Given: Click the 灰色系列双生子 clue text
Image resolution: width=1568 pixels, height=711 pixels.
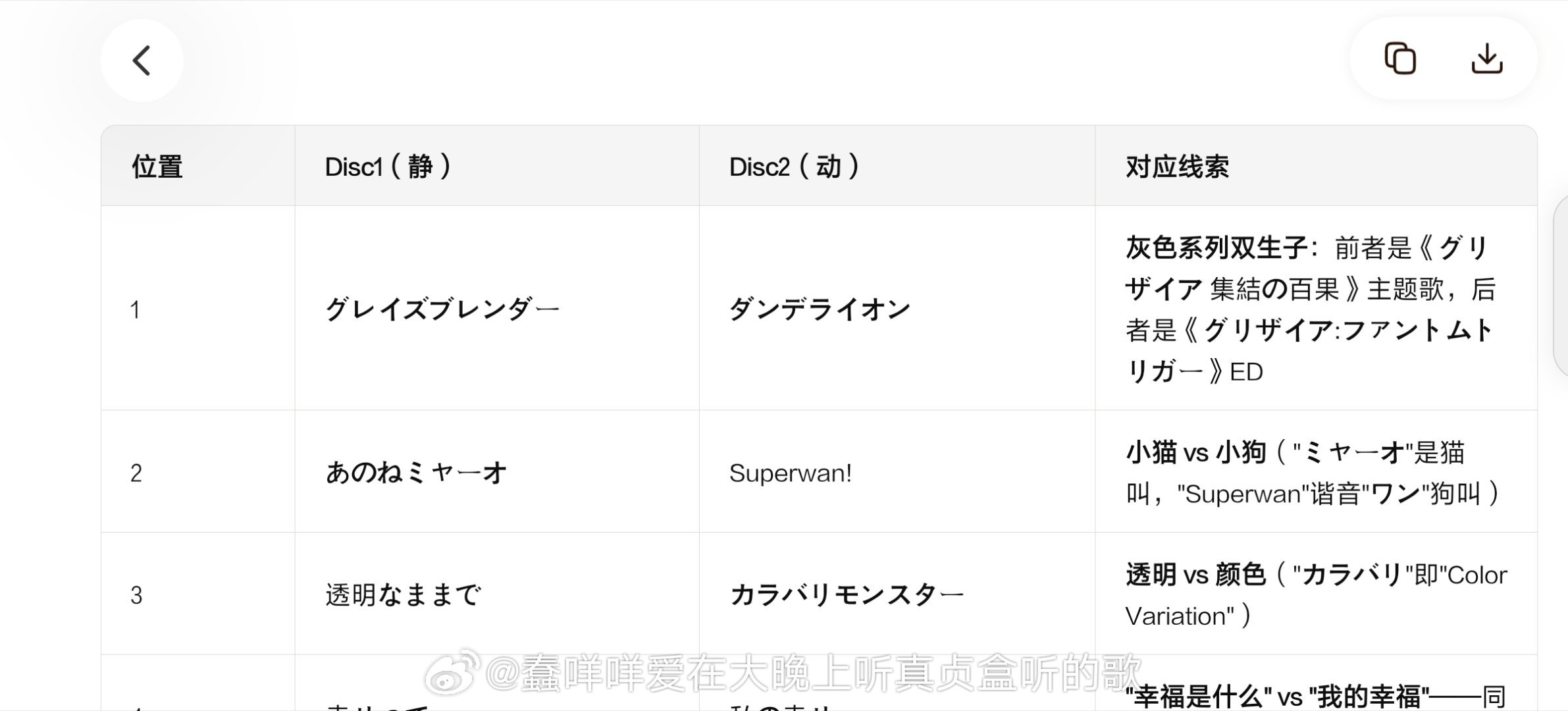Looking at the screenshot, I should pyautogui.click(x=1216, y=248).
